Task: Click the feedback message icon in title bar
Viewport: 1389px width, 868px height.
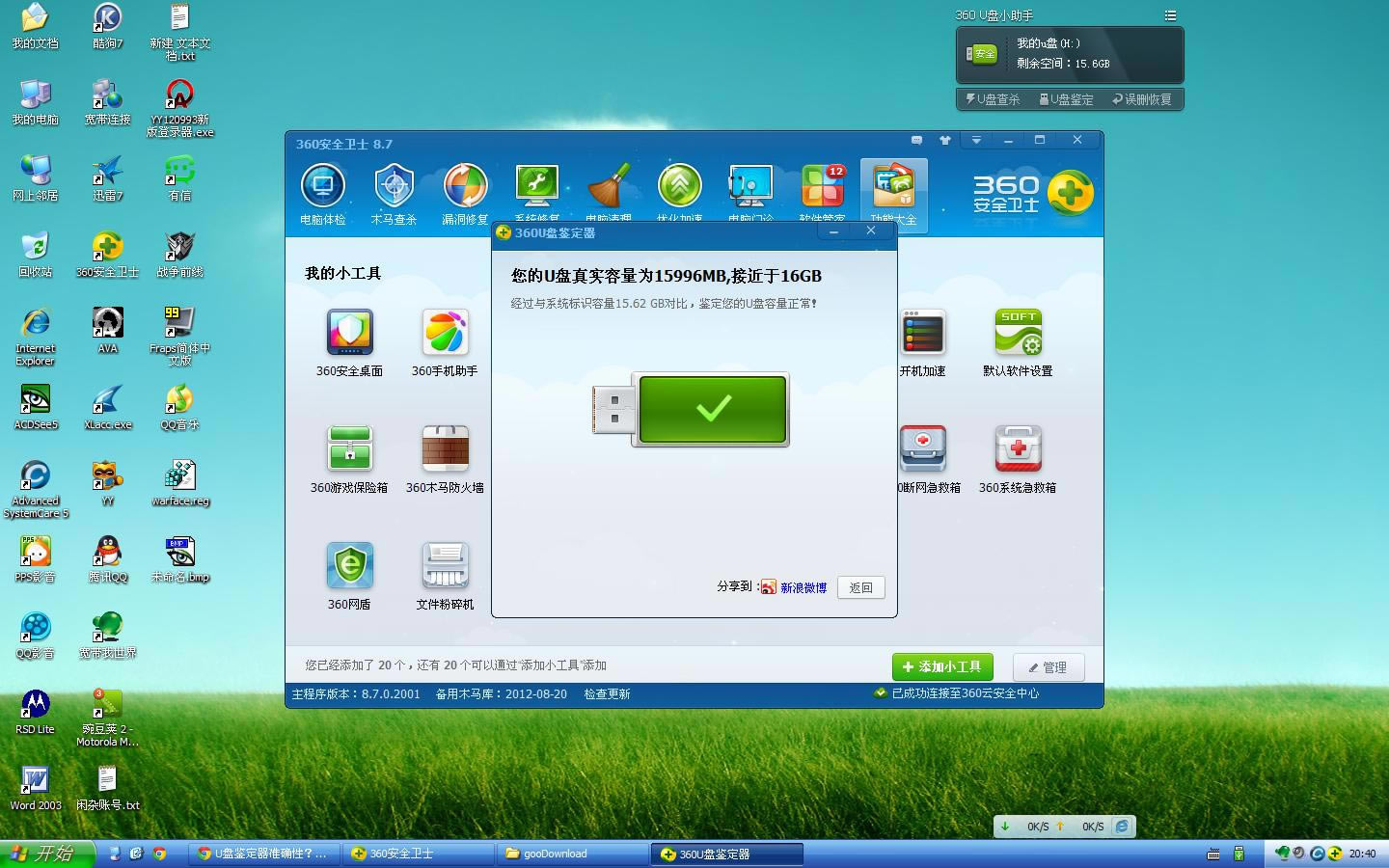Action: coord(916,141)
